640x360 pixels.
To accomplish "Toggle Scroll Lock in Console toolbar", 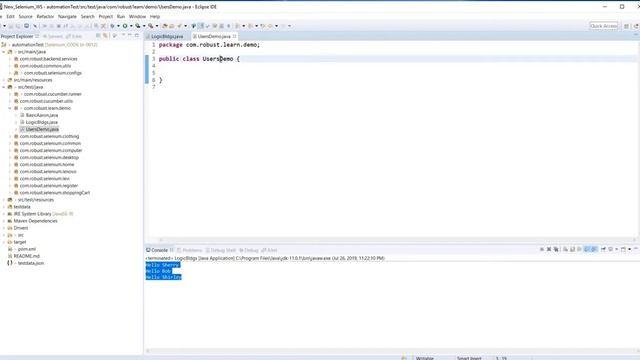I will coord(573,249).
